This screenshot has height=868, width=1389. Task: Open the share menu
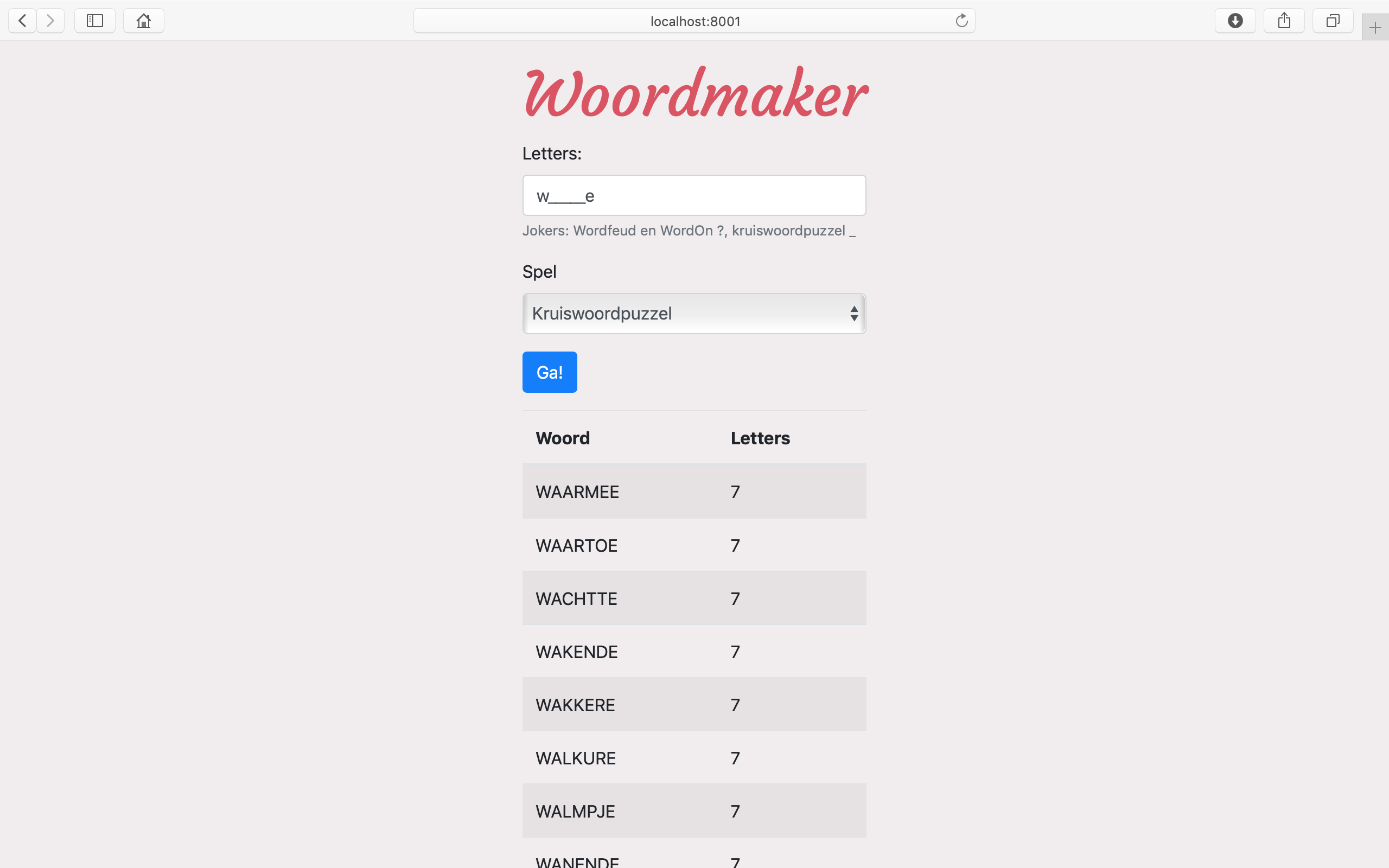coord(1284,21)
